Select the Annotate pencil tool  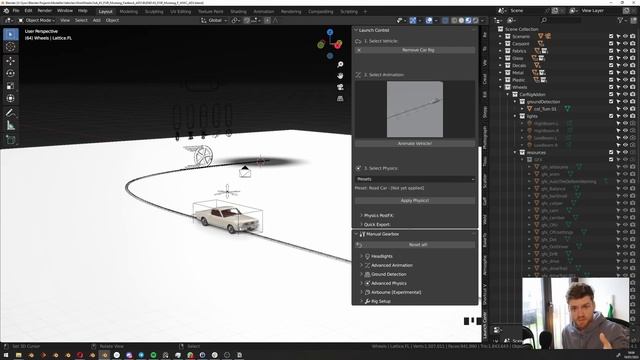tap(11, 113)
